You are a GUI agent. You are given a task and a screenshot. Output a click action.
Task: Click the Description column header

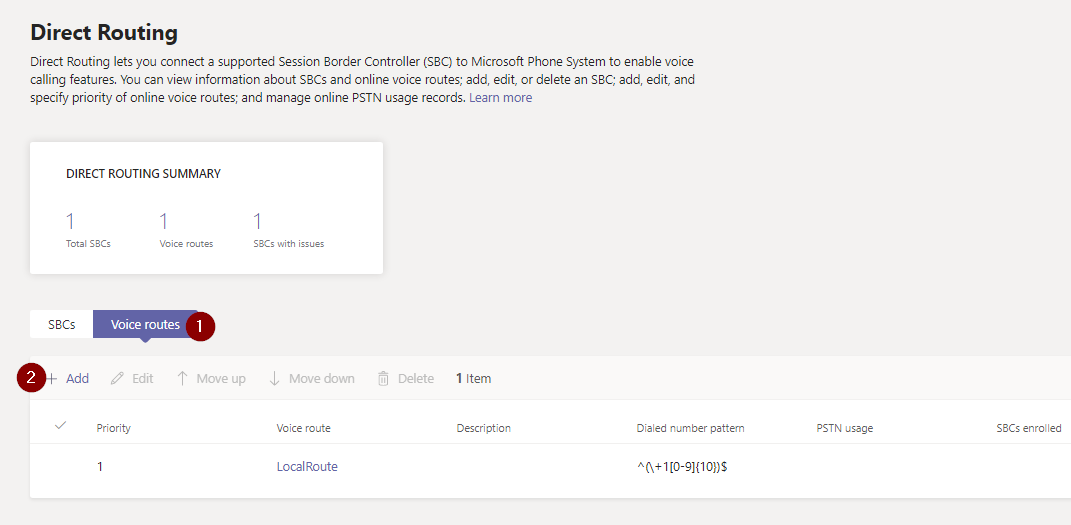tap(484, 428)
